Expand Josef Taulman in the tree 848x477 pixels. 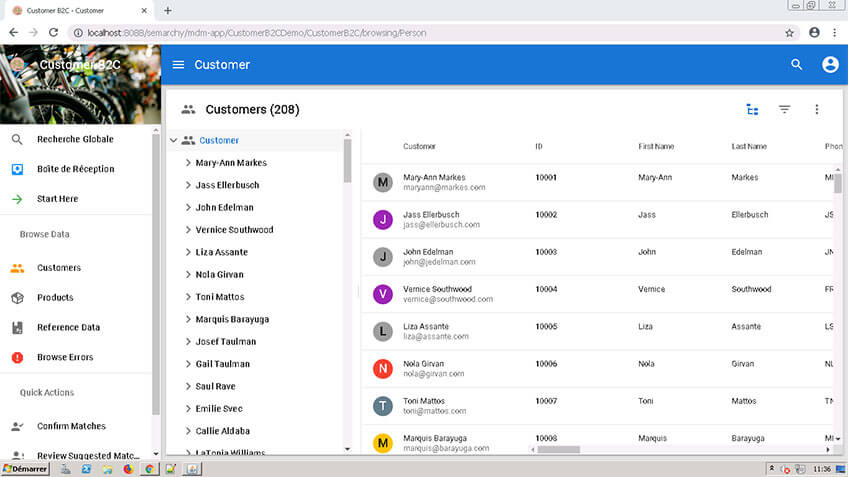point(188,342)
